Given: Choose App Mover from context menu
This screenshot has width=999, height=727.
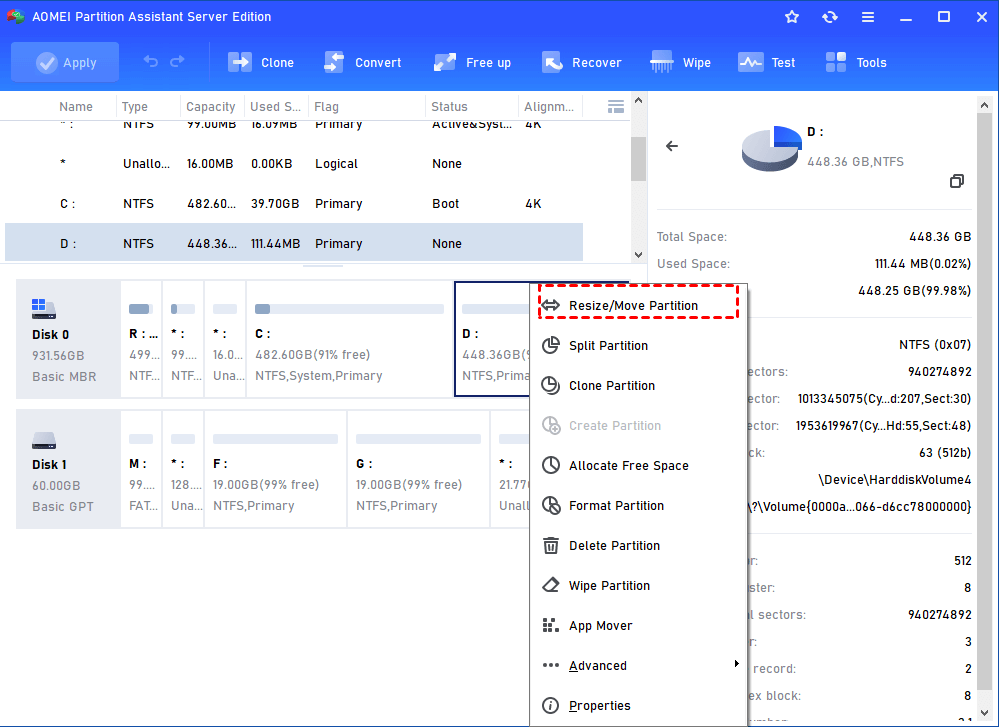Looking at the screenshot, I should [x=638, y=626].
